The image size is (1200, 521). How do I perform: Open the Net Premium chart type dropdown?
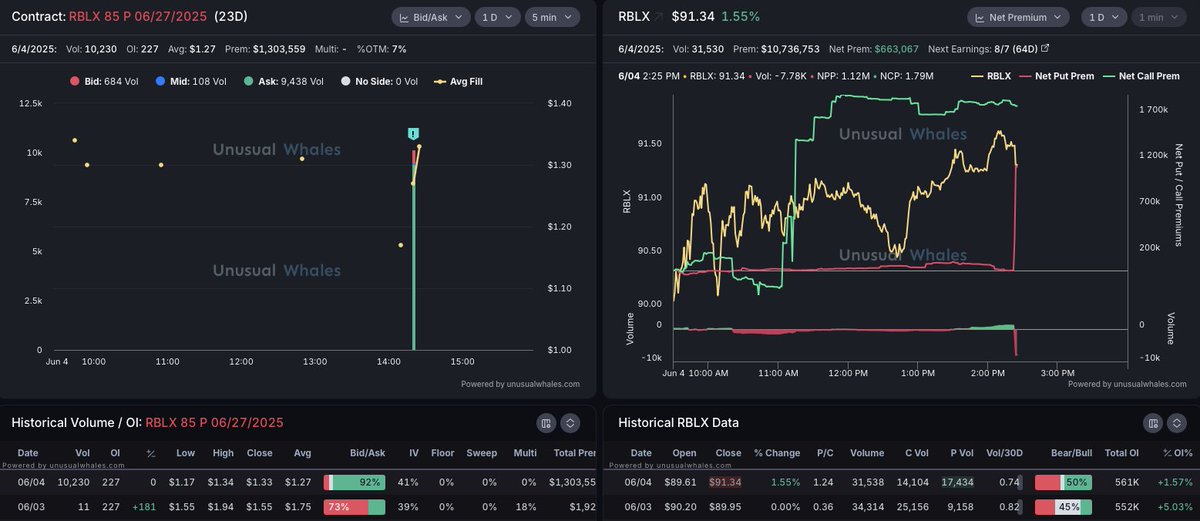[1018, 17]
